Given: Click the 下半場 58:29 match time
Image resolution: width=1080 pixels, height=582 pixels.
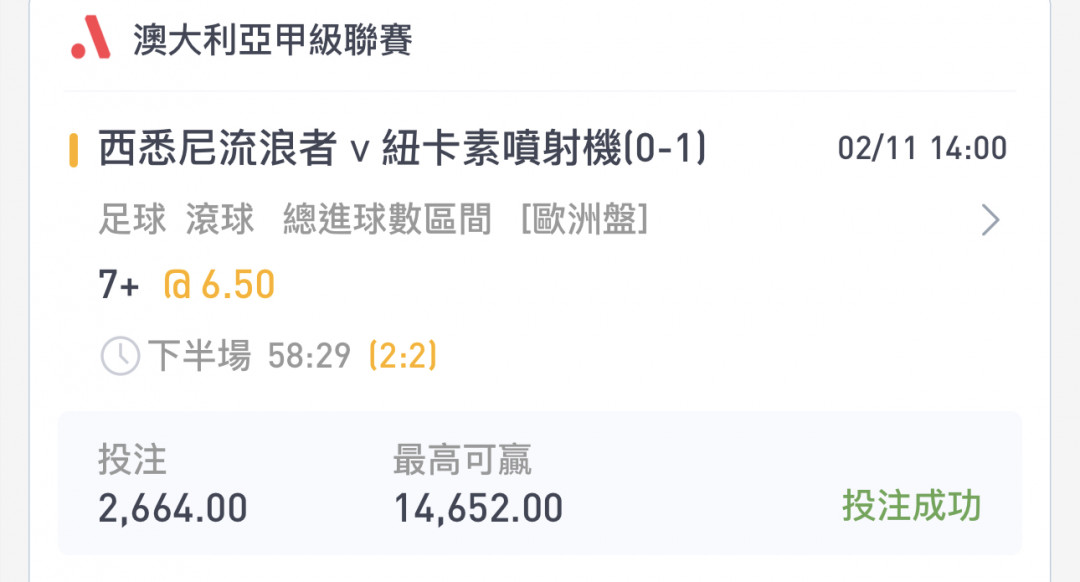Looking at the screenshot, I should [x=249, y=356].
